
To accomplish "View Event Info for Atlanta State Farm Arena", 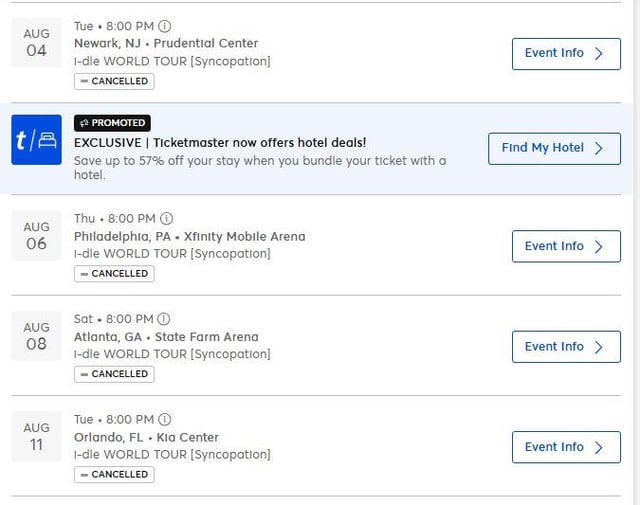I will 565,347.
